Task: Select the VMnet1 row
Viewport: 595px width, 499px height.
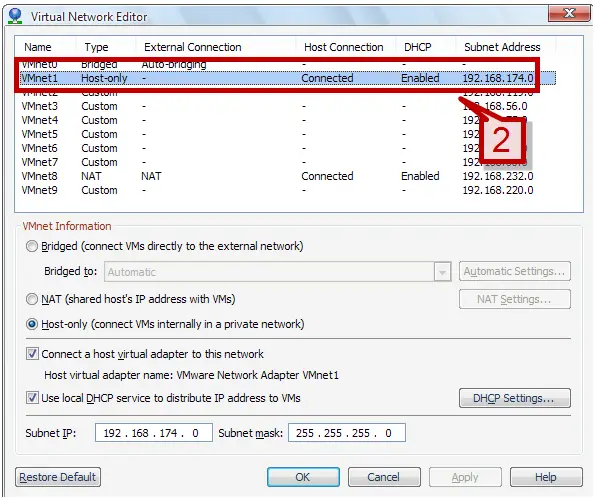Action: pyautogui.click(x=288, y=78)
